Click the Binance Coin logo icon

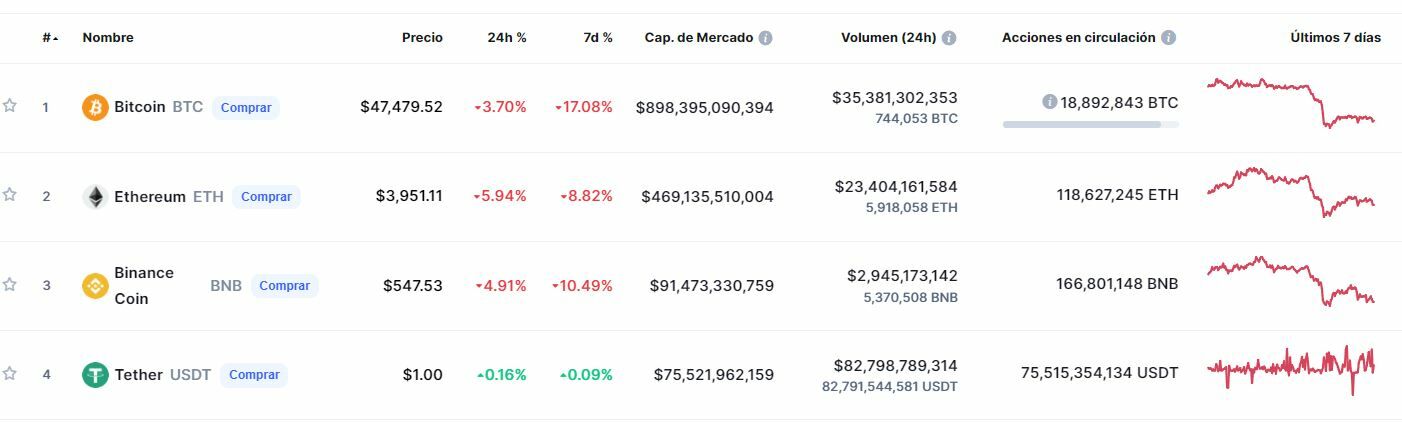[95, 286]
